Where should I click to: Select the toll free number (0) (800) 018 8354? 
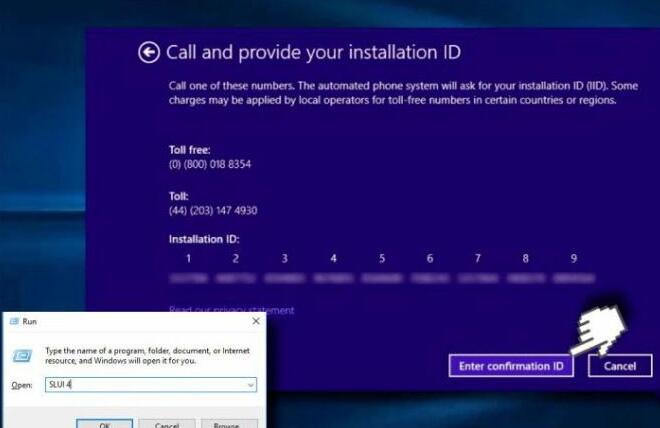[x=210, y=164]
